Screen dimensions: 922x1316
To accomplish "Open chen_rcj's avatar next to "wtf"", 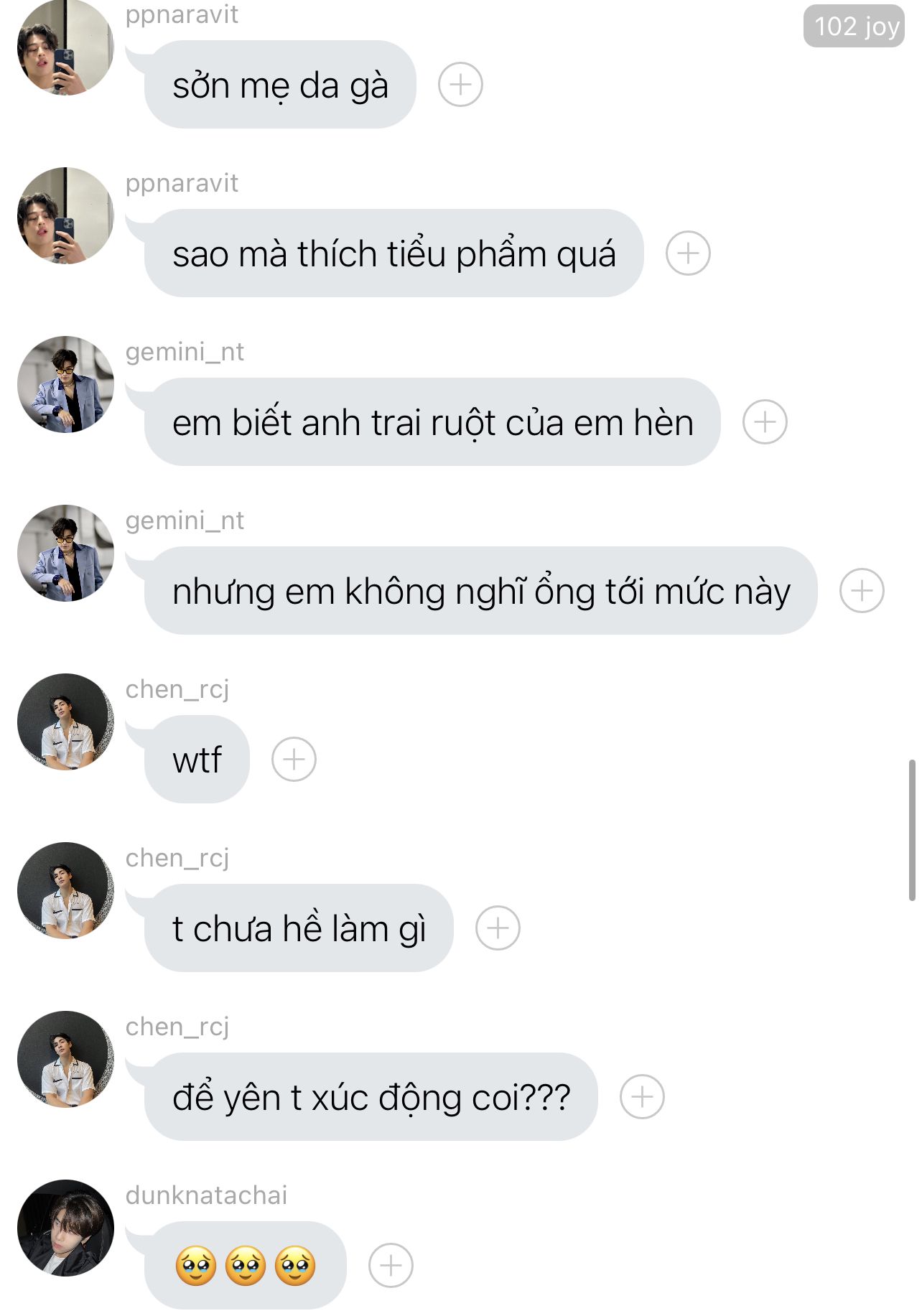I will [x=65, y=722].
